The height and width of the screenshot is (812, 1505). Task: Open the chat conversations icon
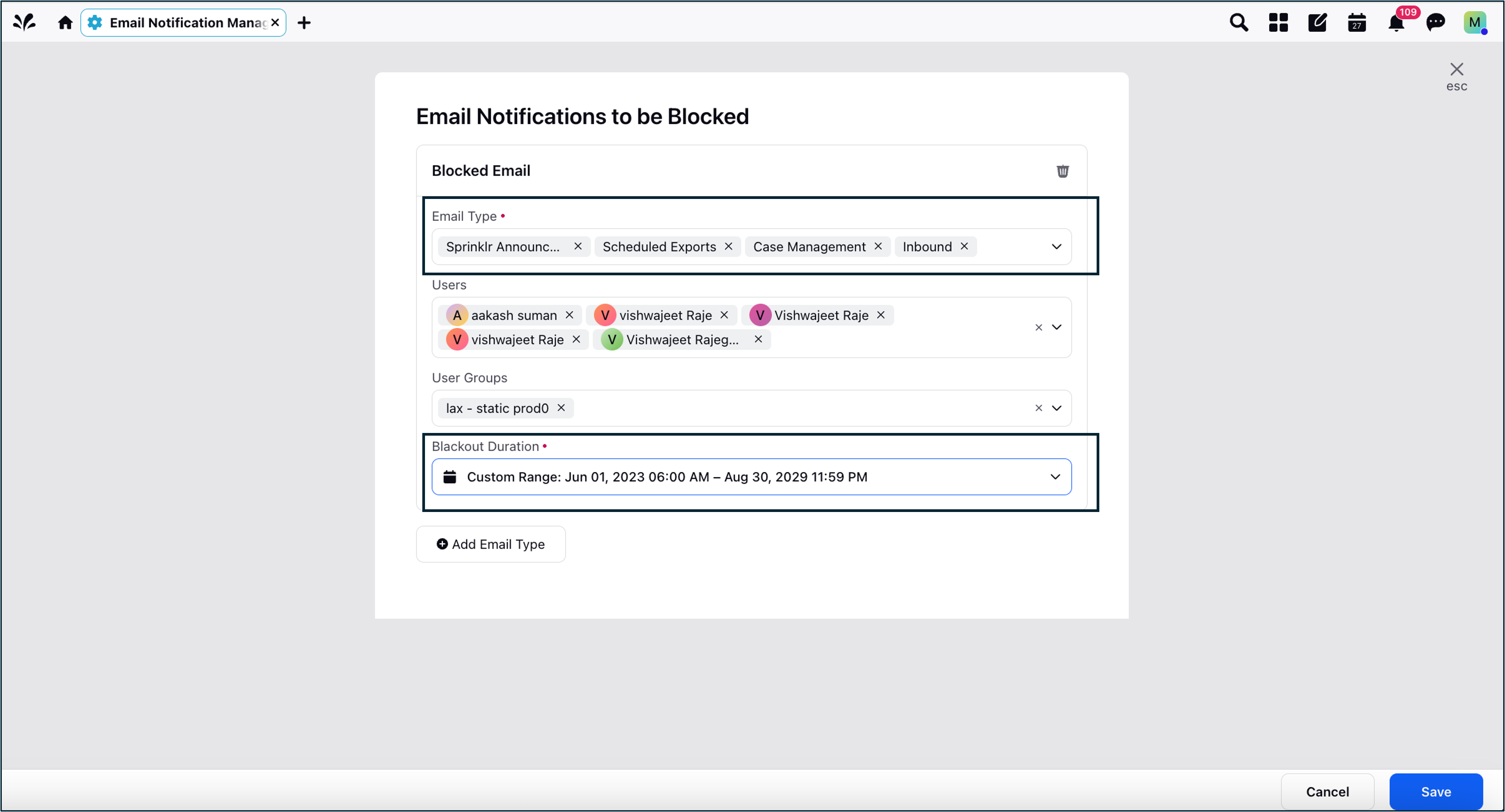click(x=1435, y=23)
